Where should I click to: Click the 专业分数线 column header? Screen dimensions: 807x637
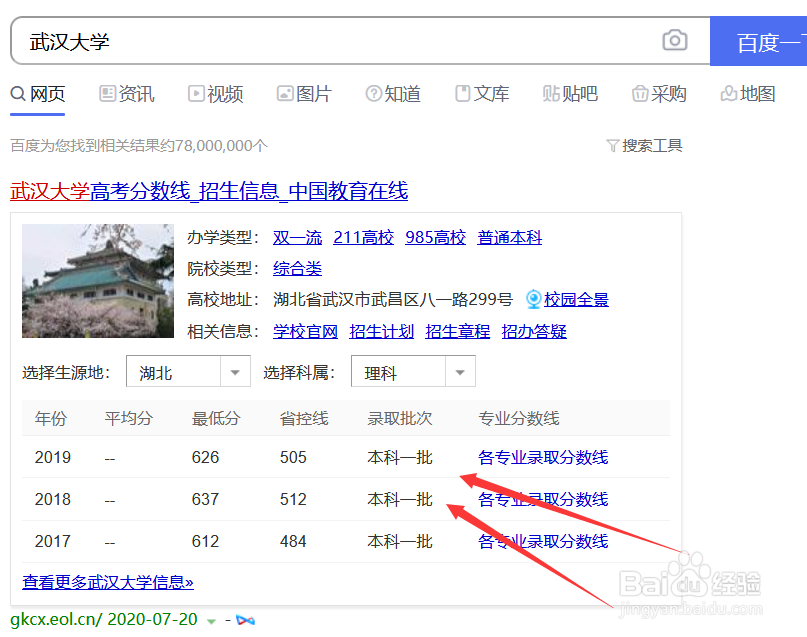pos(519,418)
